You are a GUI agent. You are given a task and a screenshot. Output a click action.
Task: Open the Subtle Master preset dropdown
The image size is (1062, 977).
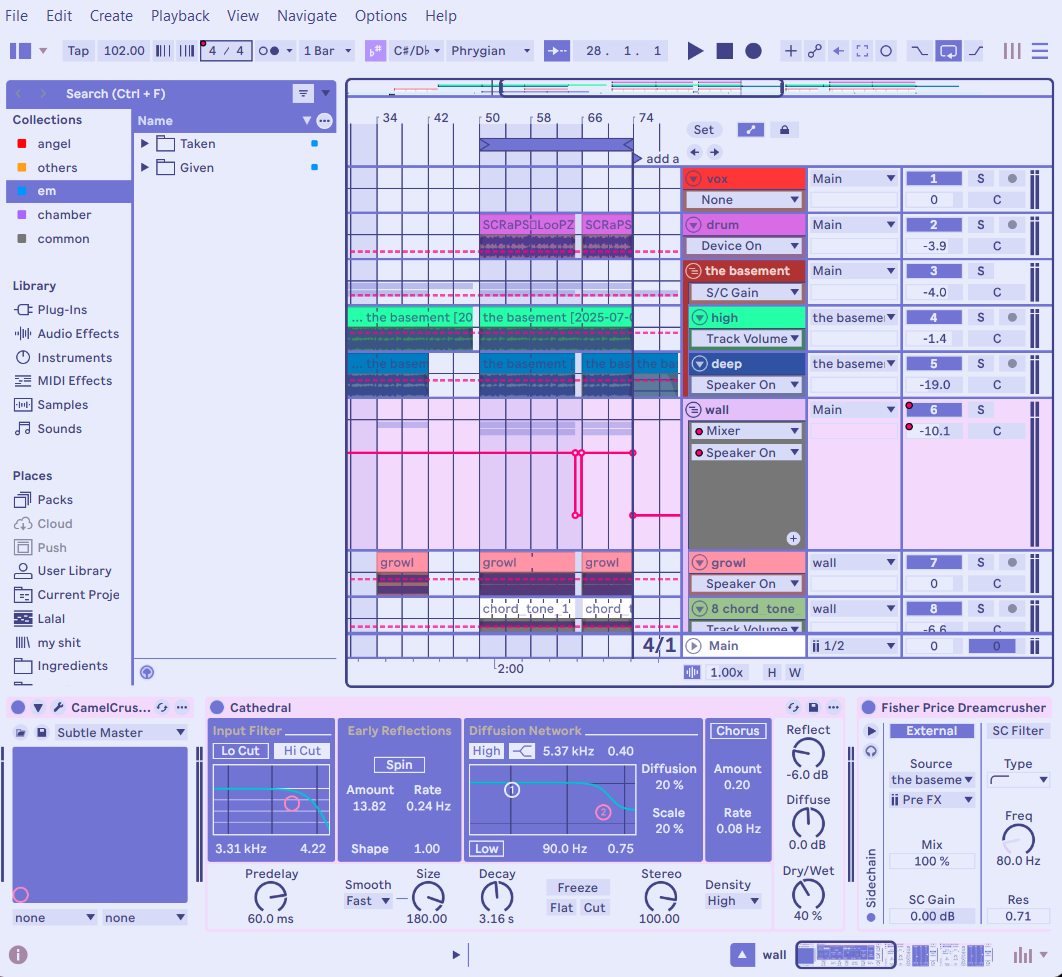121,733
